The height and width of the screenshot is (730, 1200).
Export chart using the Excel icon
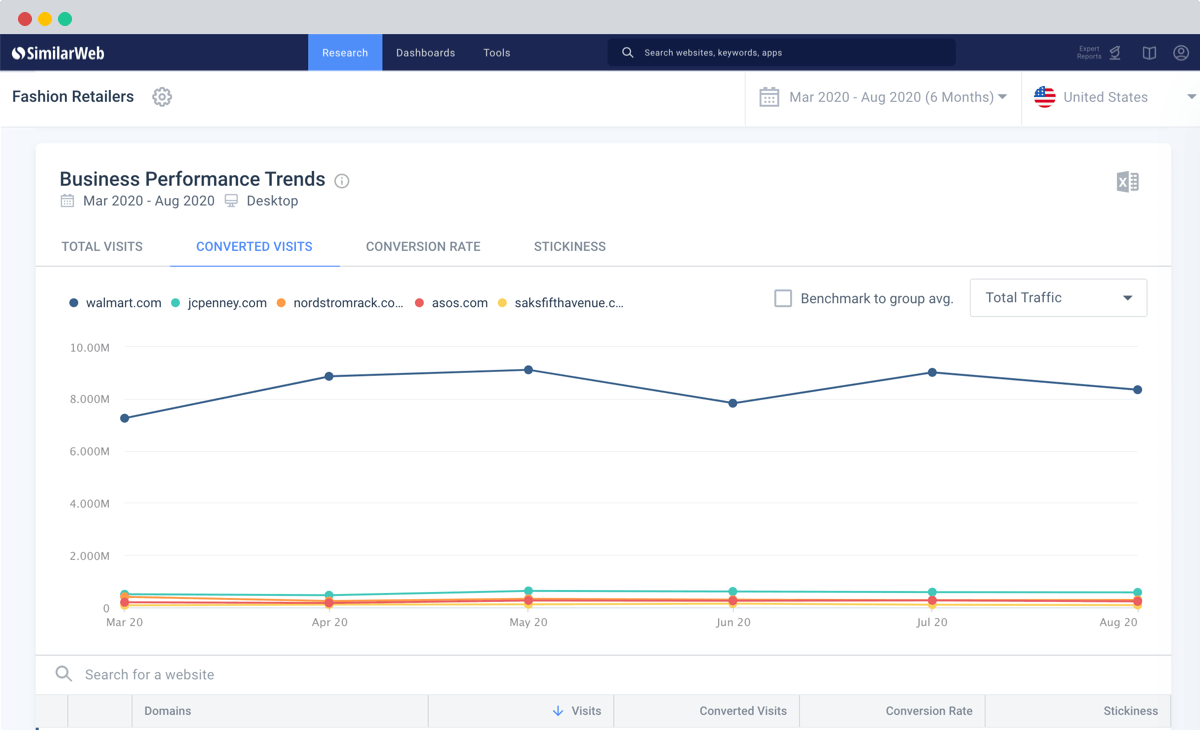tap(1127, 182)
